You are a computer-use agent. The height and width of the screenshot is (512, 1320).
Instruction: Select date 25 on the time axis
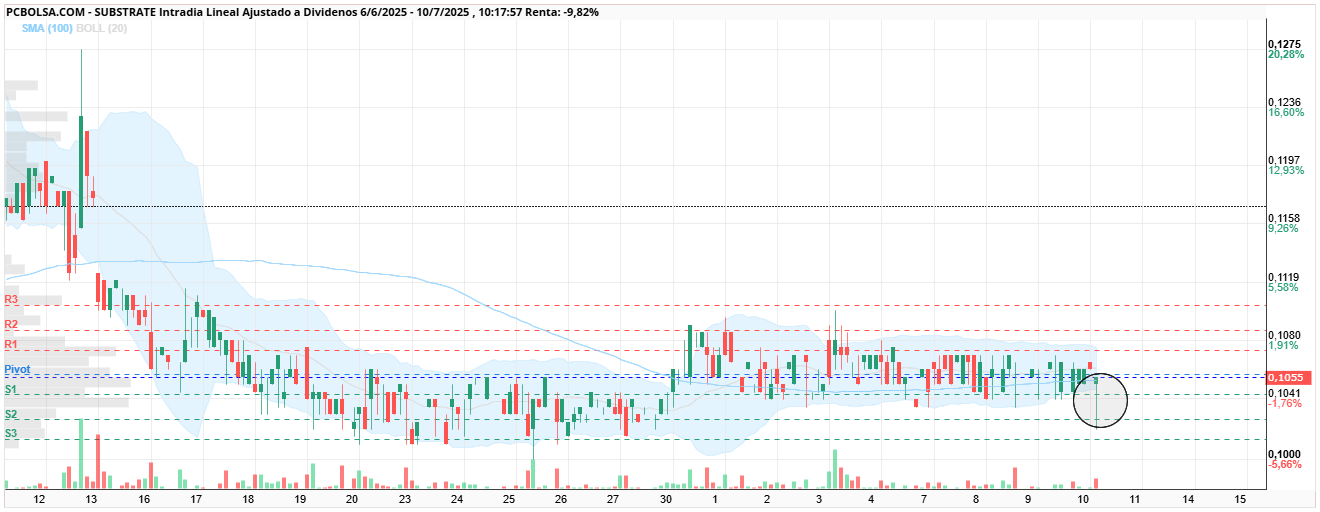[x=508, y=498]
